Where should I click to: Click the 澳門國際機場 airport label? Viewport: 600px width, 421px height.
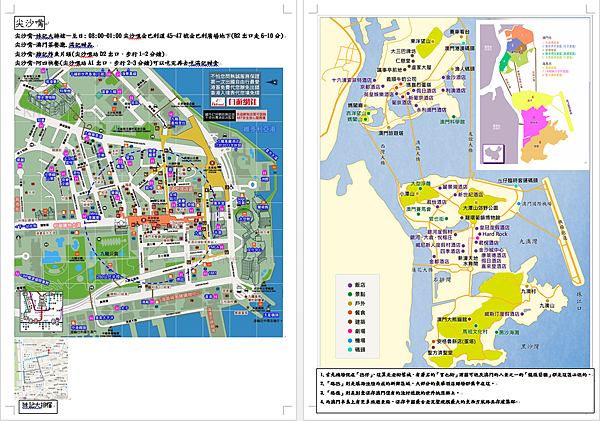tap(537, 204)
